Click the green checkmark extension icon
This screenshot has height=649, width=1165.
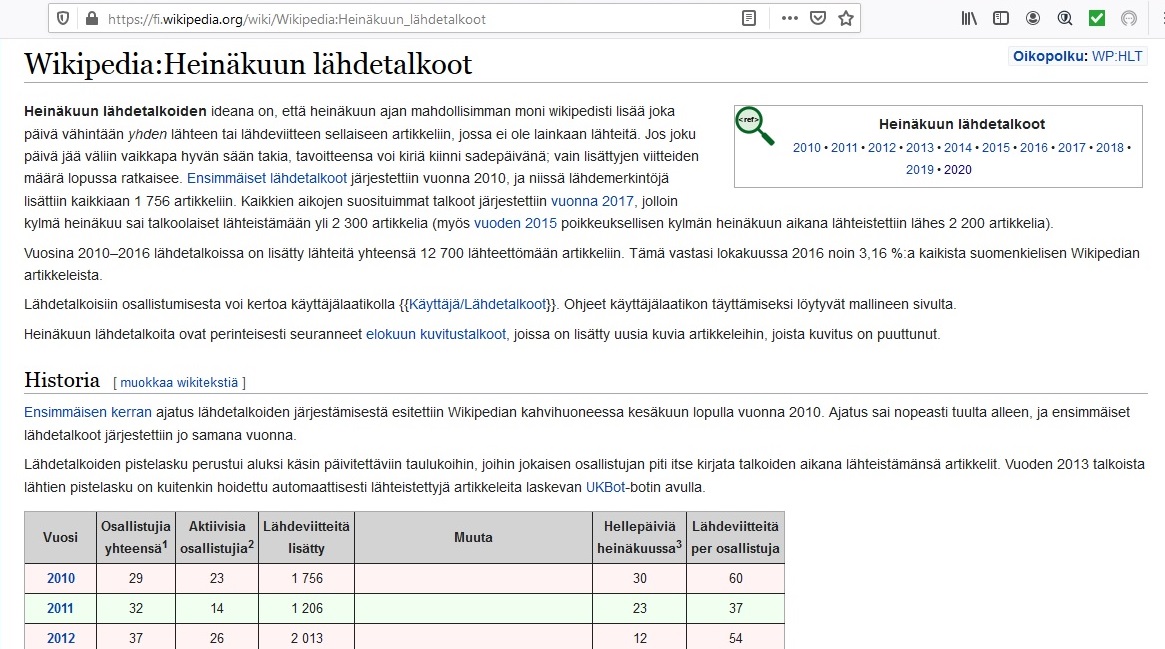point(1097,19)
